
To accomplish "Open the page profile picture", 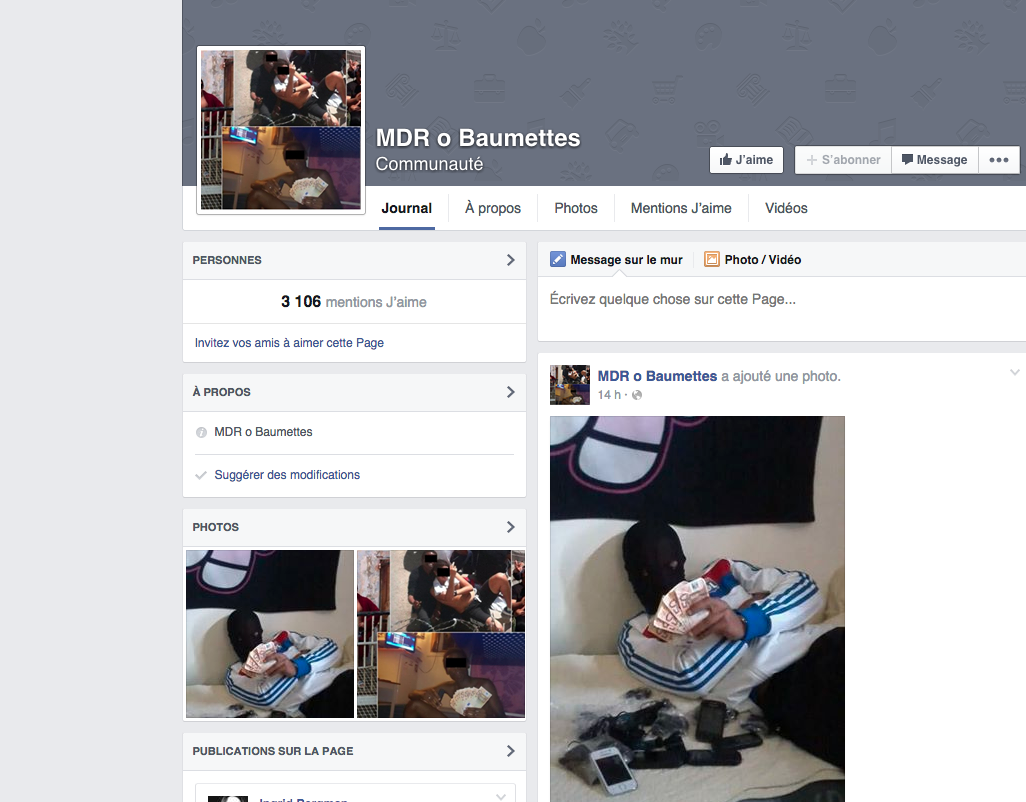I will point(281,130).
